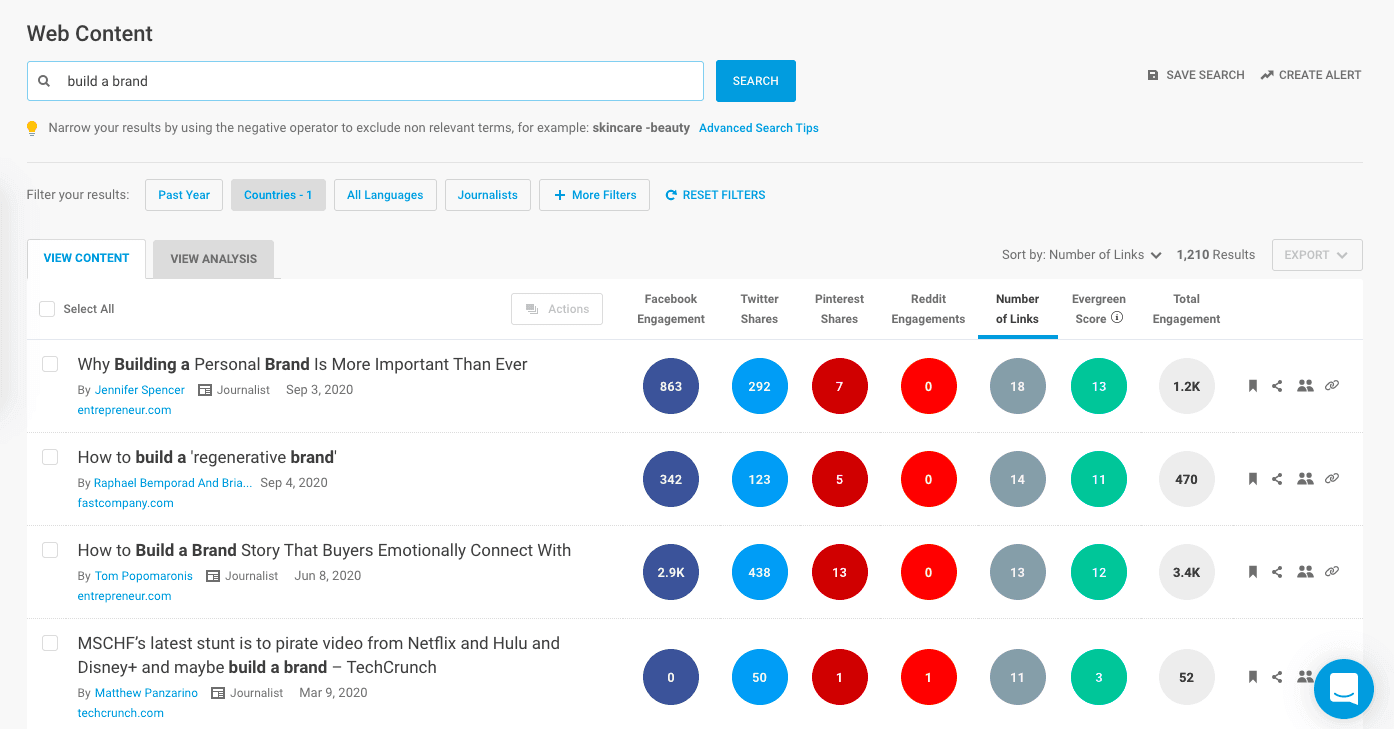Open the Countries - 1 filter

pyautogui.click(x=278, y=195)
